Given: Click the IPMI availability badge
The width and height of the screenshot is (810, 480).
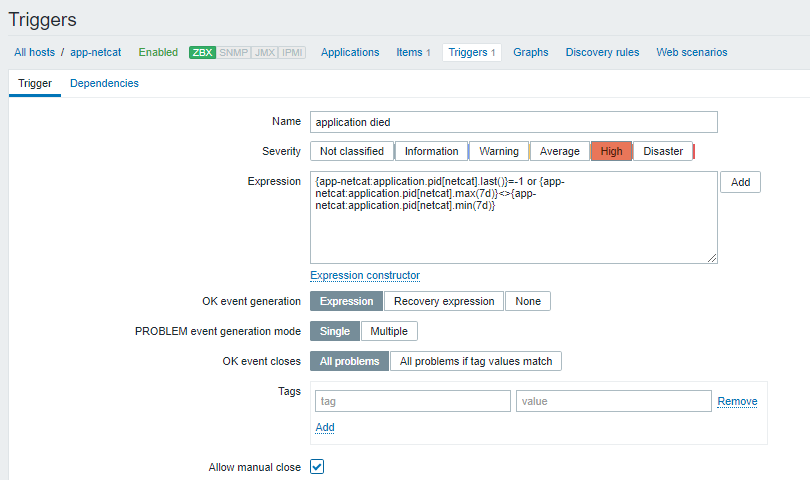Looking at the screenshot, I should [x=292, y=52].
